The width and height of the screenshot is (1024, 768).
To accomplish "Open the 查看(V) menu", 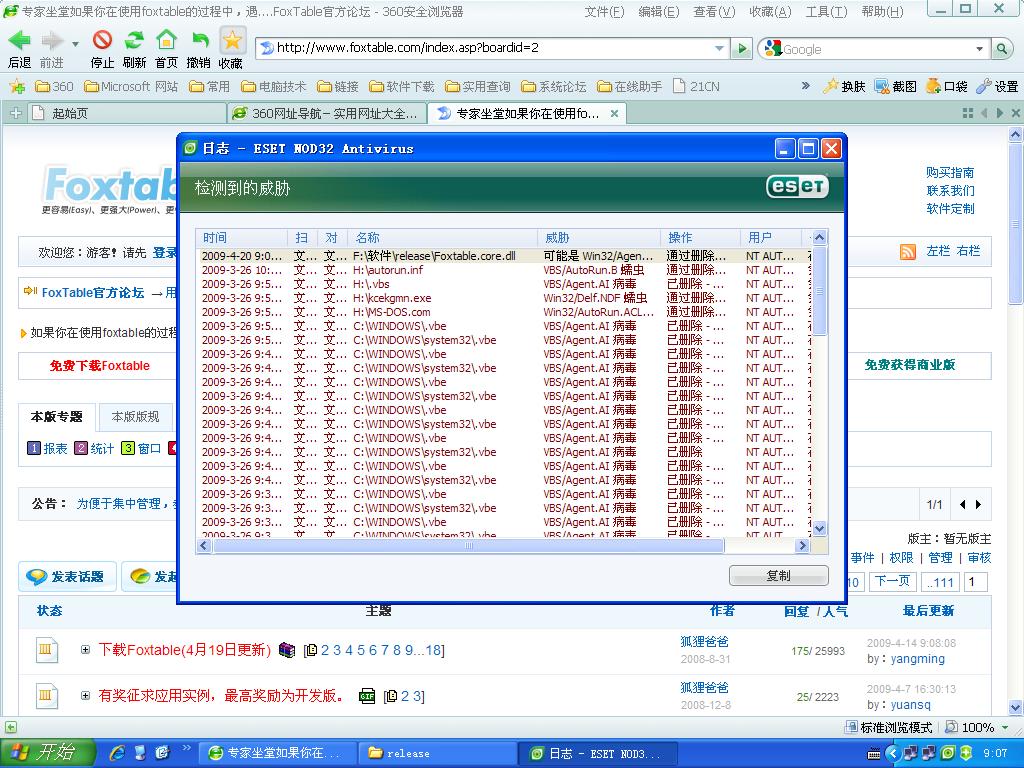I will (714, 12).
